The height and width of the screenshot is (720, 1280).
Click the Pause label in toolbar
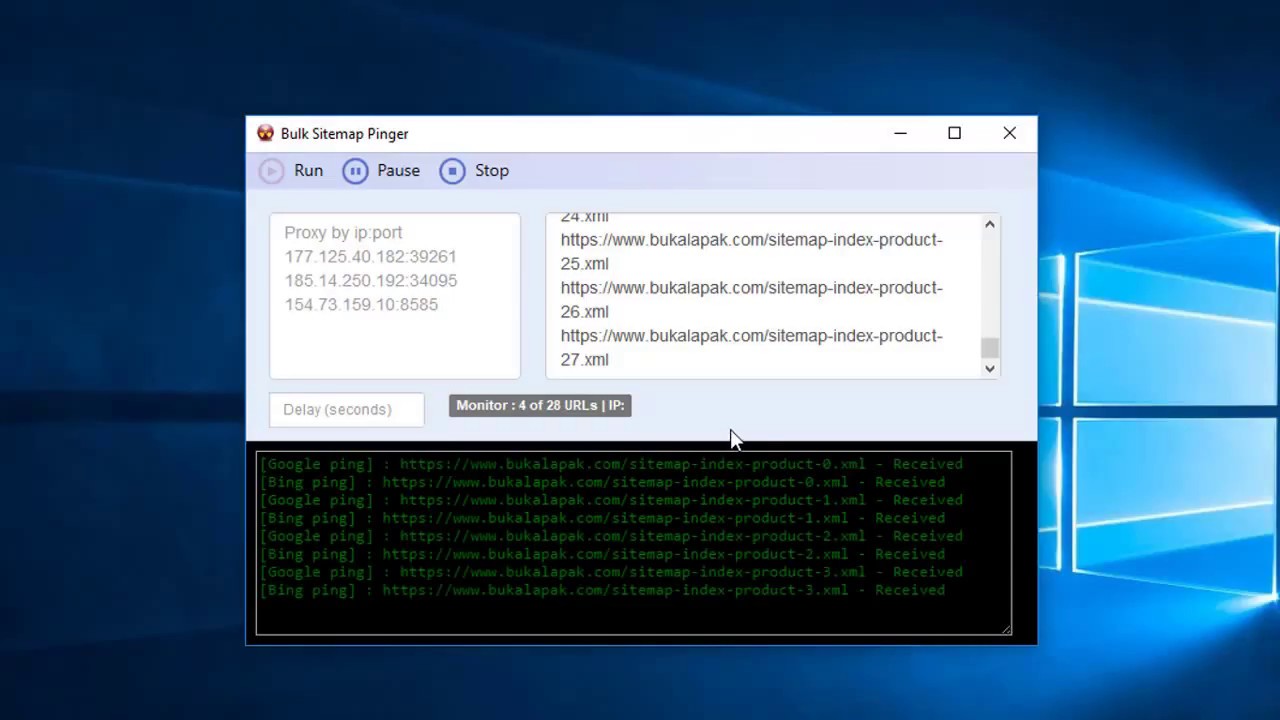coord(398,171)
